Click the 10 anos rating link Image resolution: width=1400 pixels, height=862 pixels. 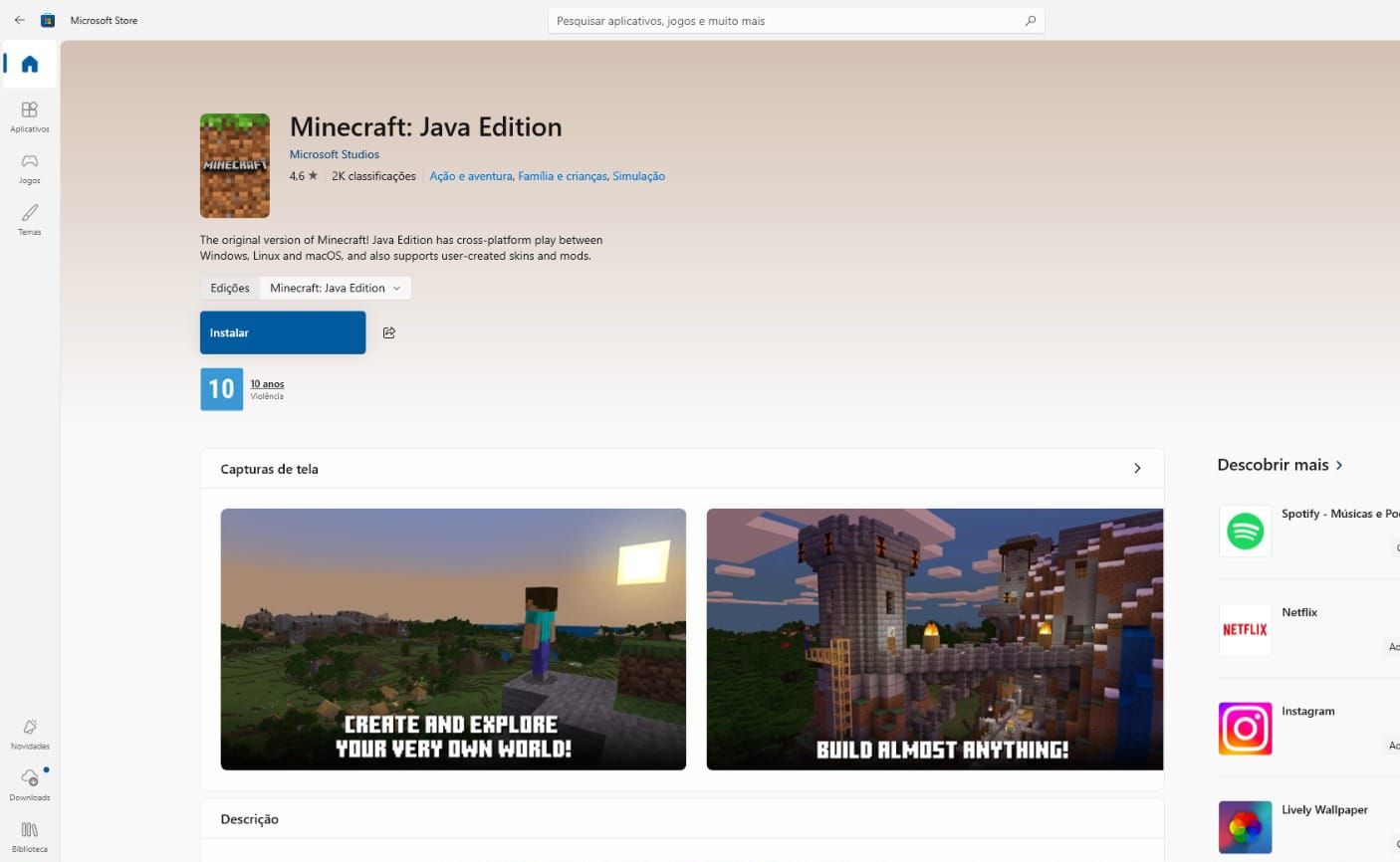pos(267,384)
